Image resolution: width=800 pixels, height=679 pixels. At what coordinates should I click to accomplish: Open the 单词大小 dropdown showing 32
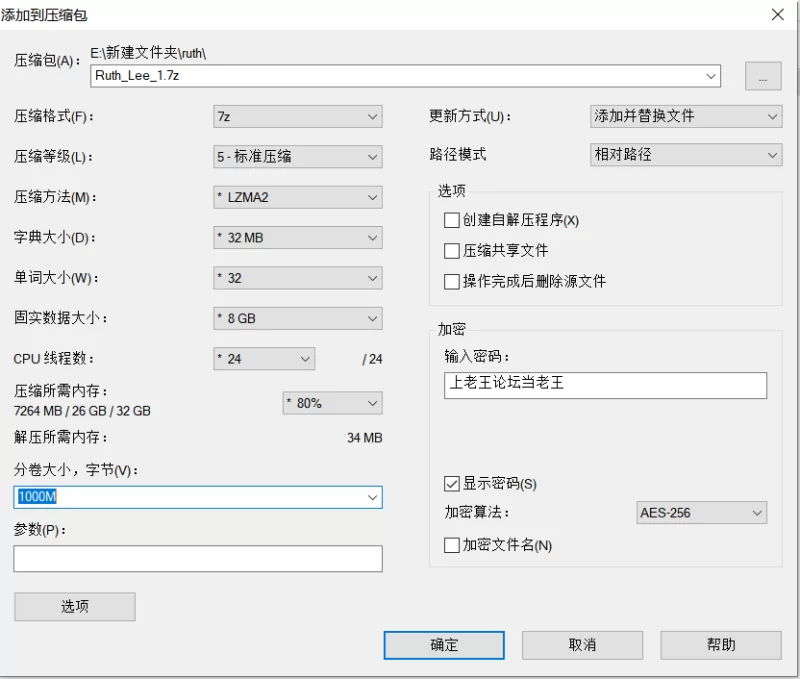click(x=297, y=278)
